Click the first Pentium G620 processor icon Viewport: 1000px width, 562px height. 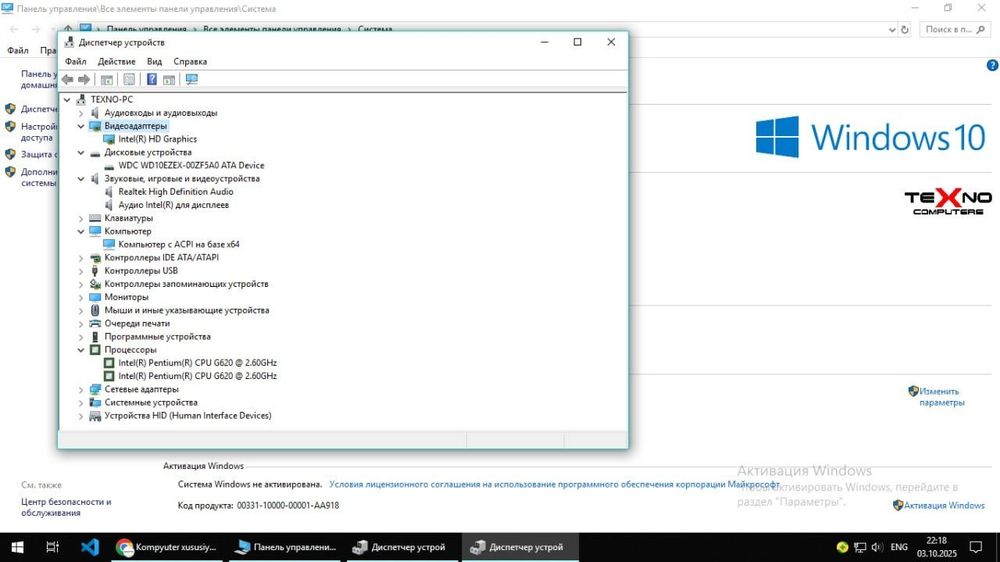109,363
